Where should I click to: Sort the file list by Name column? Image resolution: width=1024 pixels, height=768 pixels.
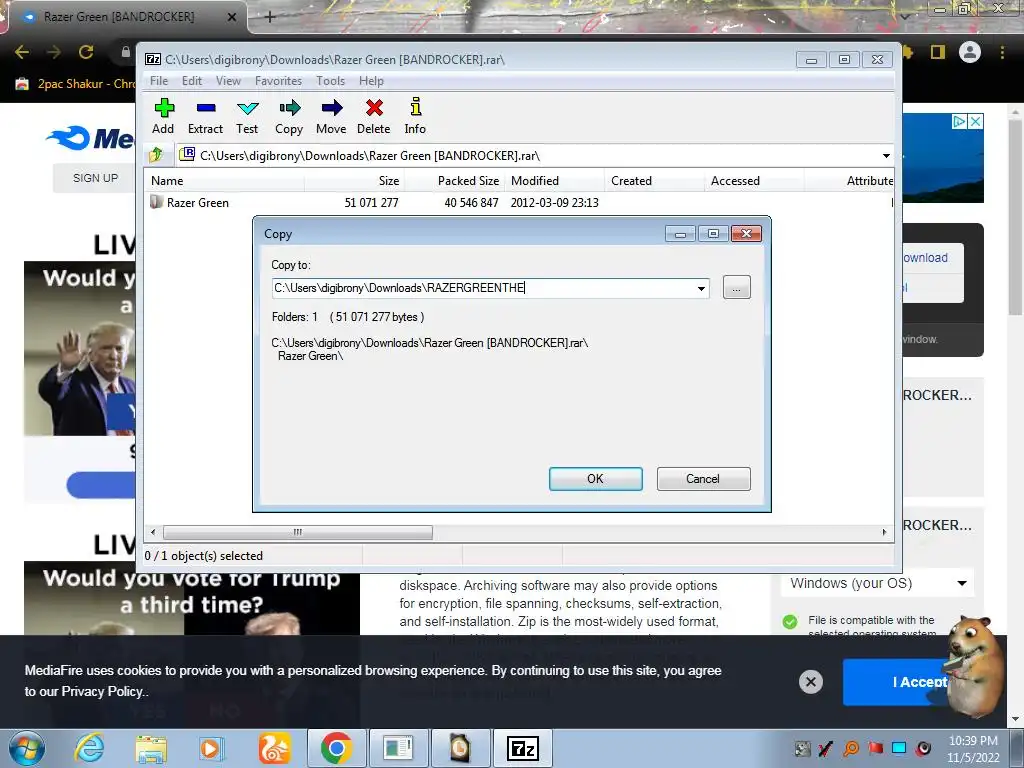click(x=225, y=181)
